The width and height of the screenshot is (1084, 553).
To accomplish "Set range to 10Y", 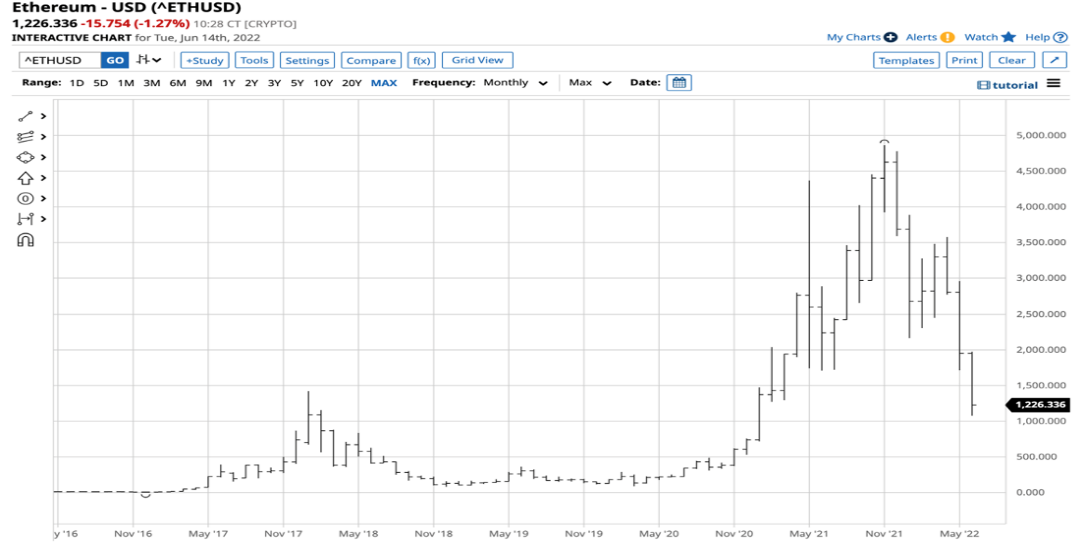I will 323,83.
